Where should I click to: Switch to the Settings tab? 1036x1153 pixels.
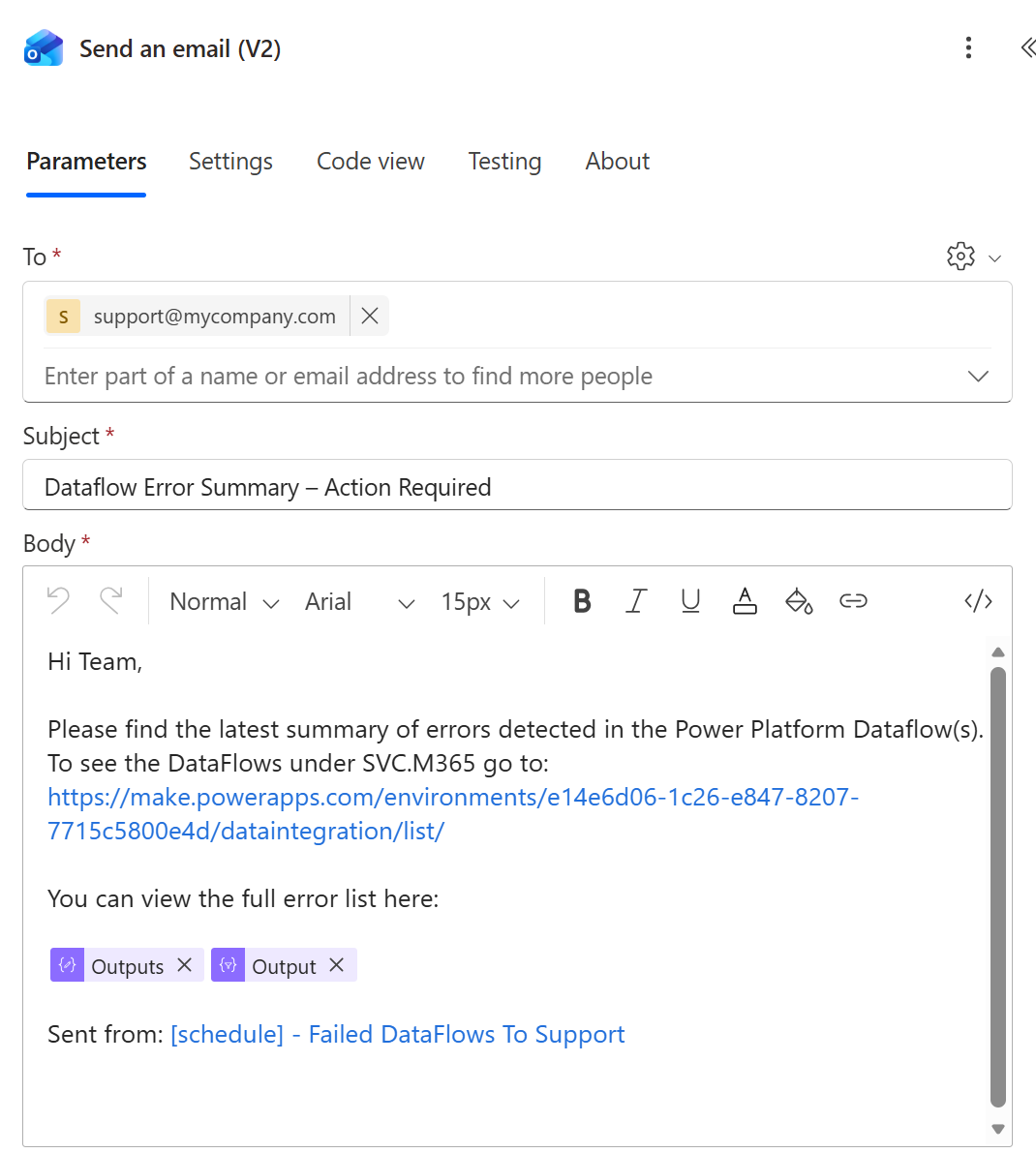click(230, 161)
